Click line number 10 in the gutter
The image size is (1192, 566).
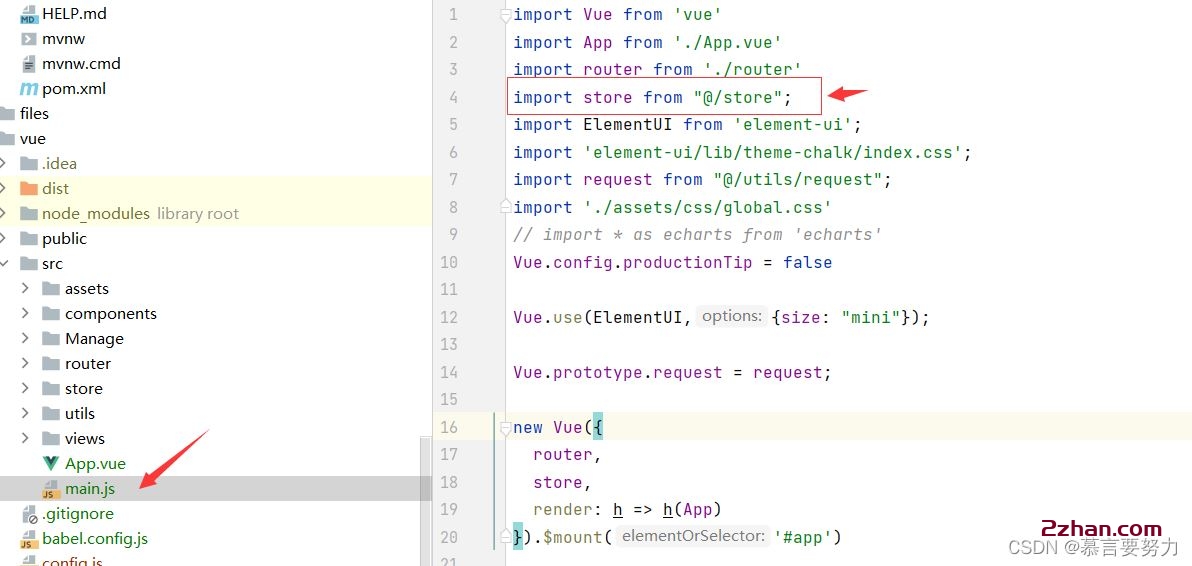(x=449, y=262)
